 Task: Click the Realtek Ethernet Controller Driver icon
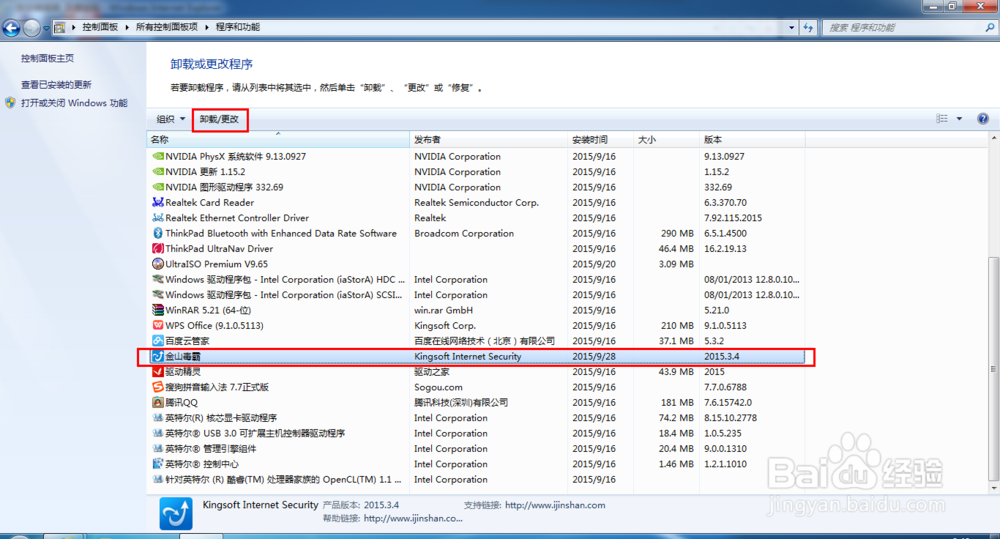pos(158,218)
